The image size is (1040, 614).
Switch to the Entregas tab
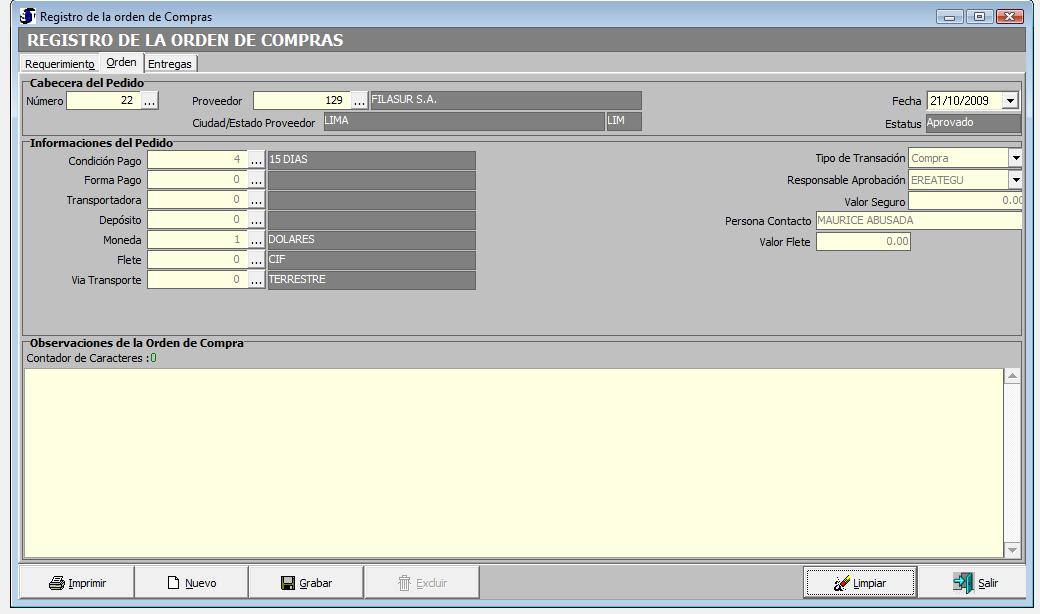pyautogui.click(x=170, y=64)
